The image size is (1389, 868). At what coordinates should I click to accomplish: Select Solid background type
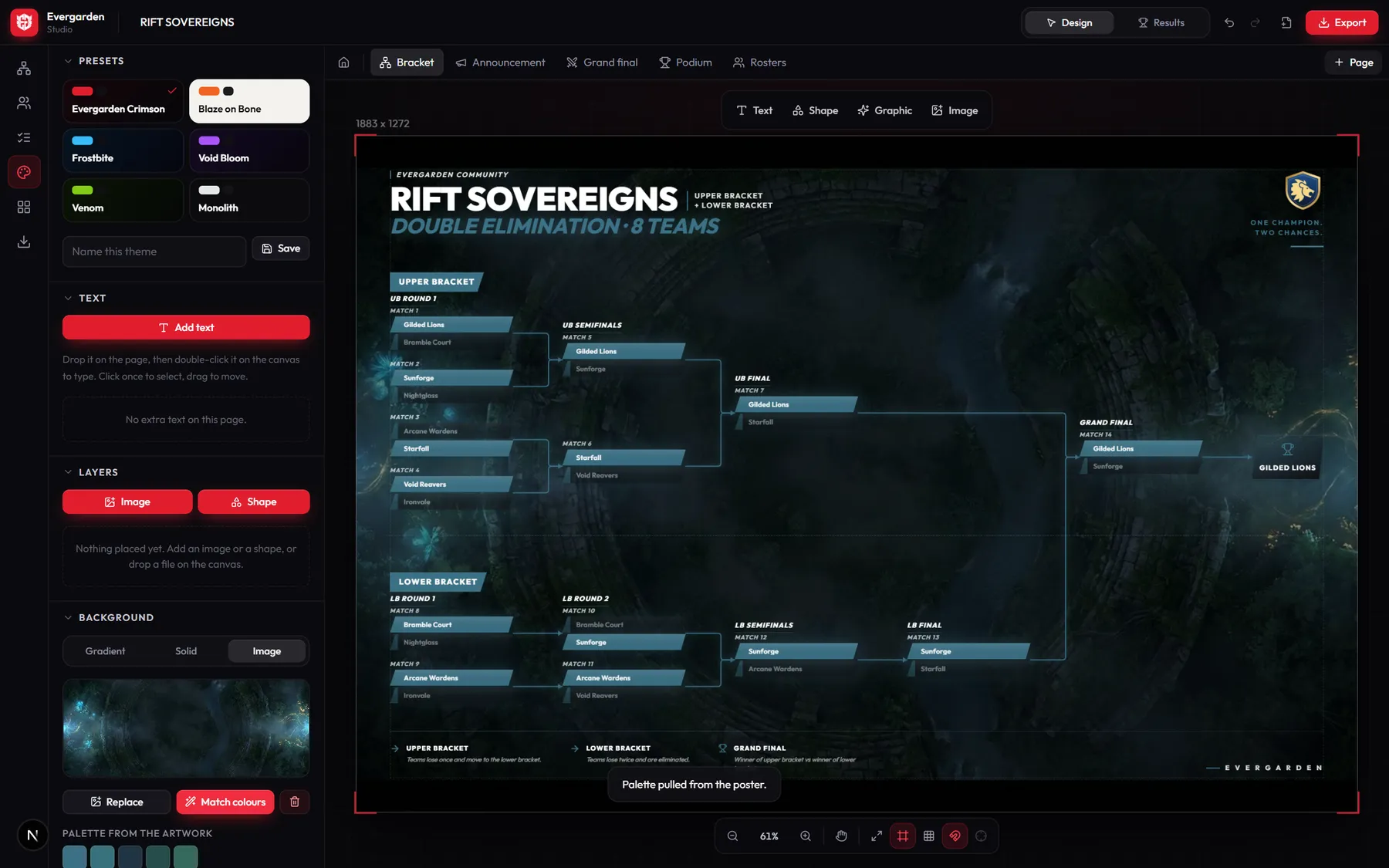(x=186, y=651)
